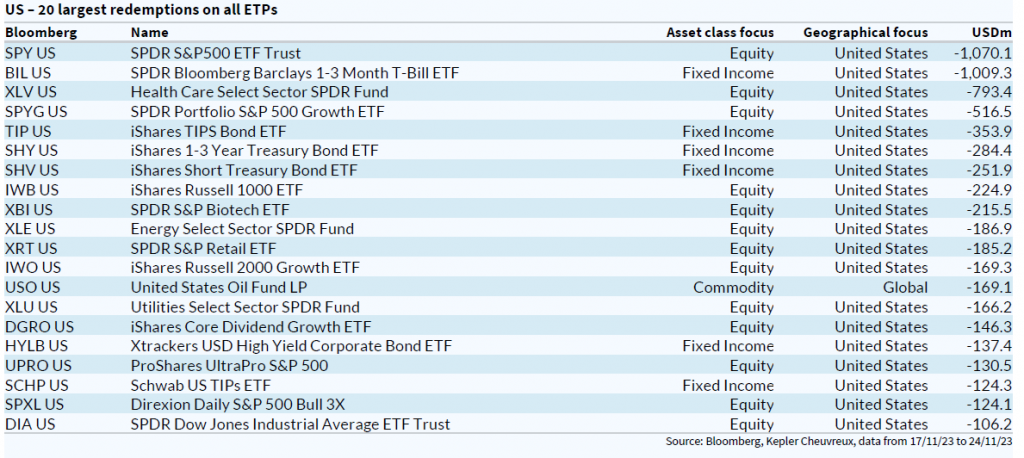Viewport: 1024px width, 458px height.
Task: Click the BIL US ticker
Action: (28, 73)
